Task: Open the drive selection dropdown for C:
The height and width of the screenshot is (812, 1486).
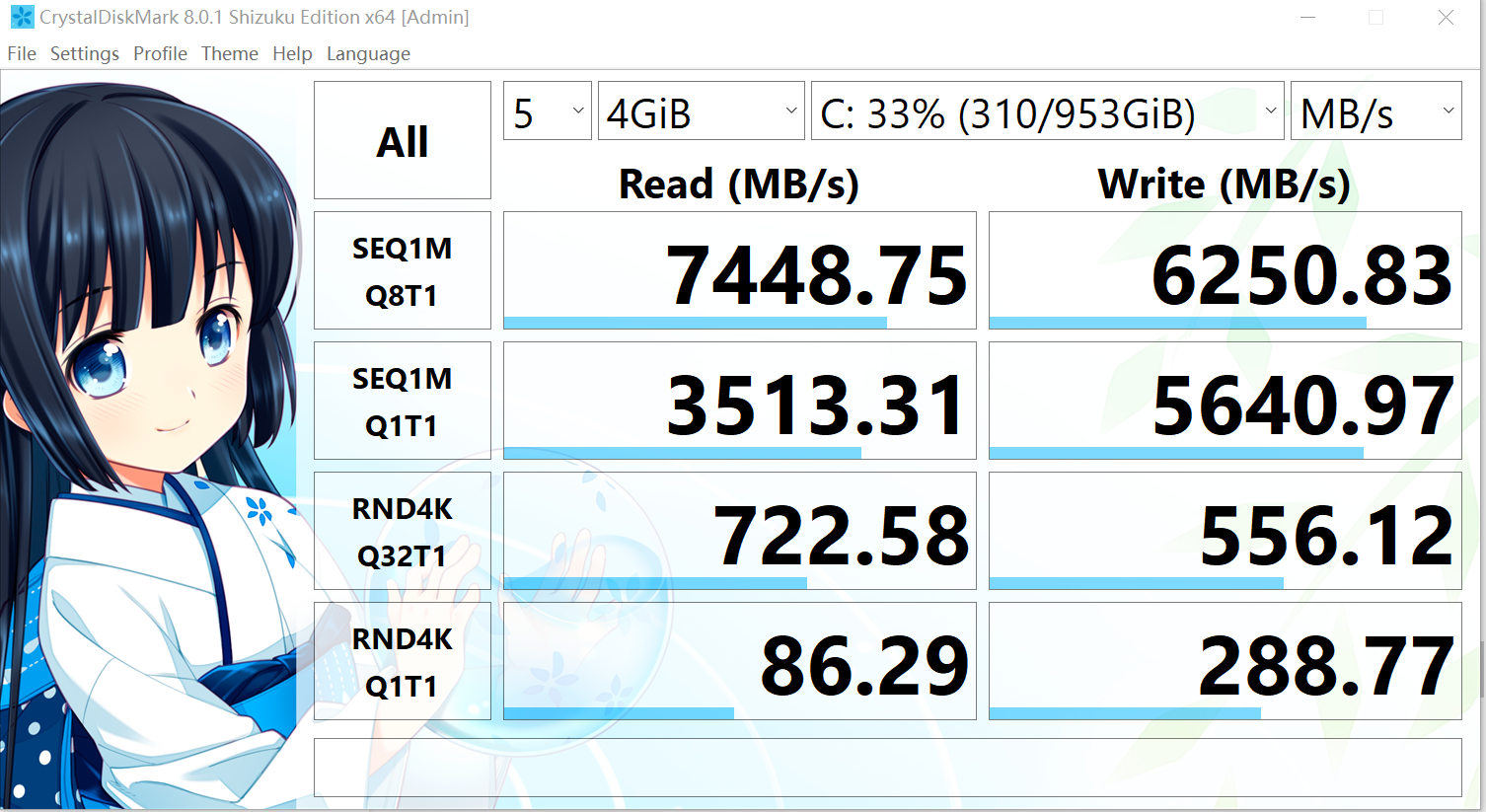Action: pyautogui.click(x=1046, y=110)
